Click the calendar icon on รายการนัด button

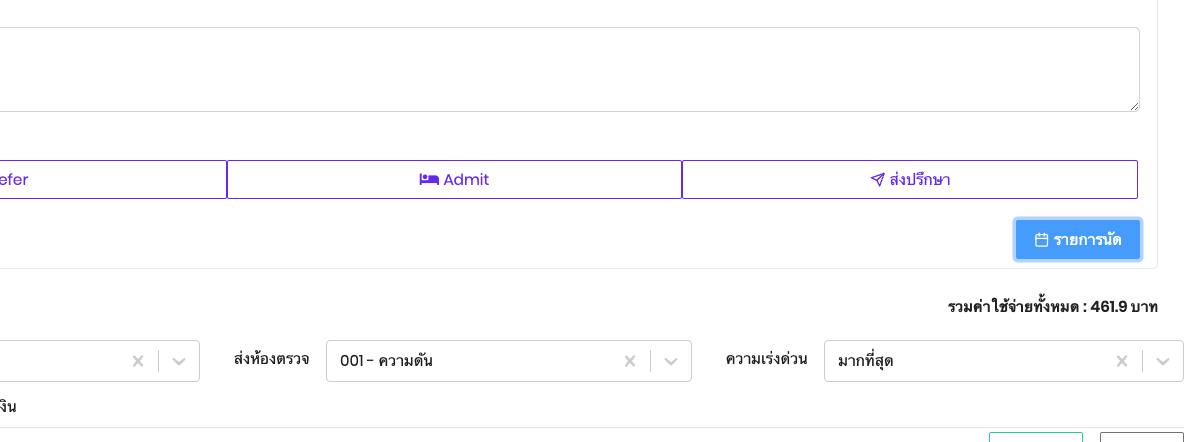(1041, 240)
